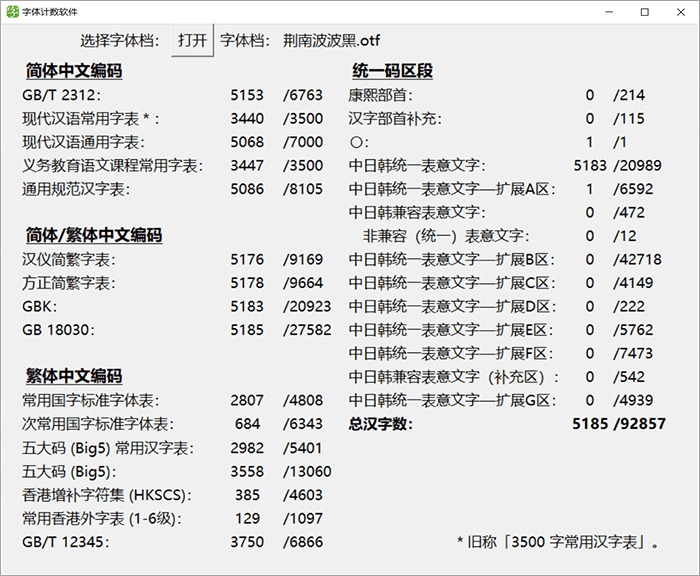
Task: Click the /42718 total for 扩展B区
Action: coord(638,259)
